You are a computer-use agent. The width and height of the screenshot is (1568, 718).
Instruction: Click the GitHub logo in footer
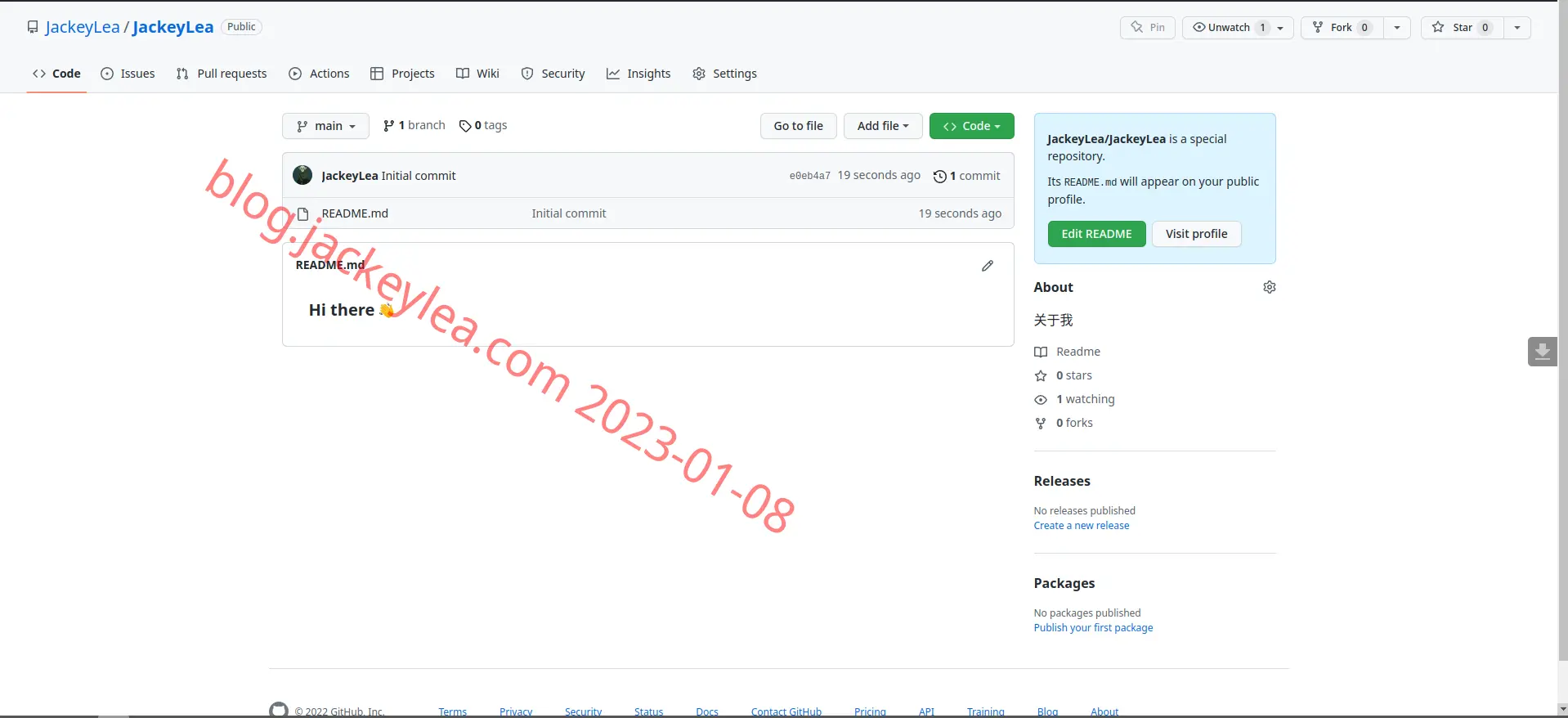coord(279,710)
